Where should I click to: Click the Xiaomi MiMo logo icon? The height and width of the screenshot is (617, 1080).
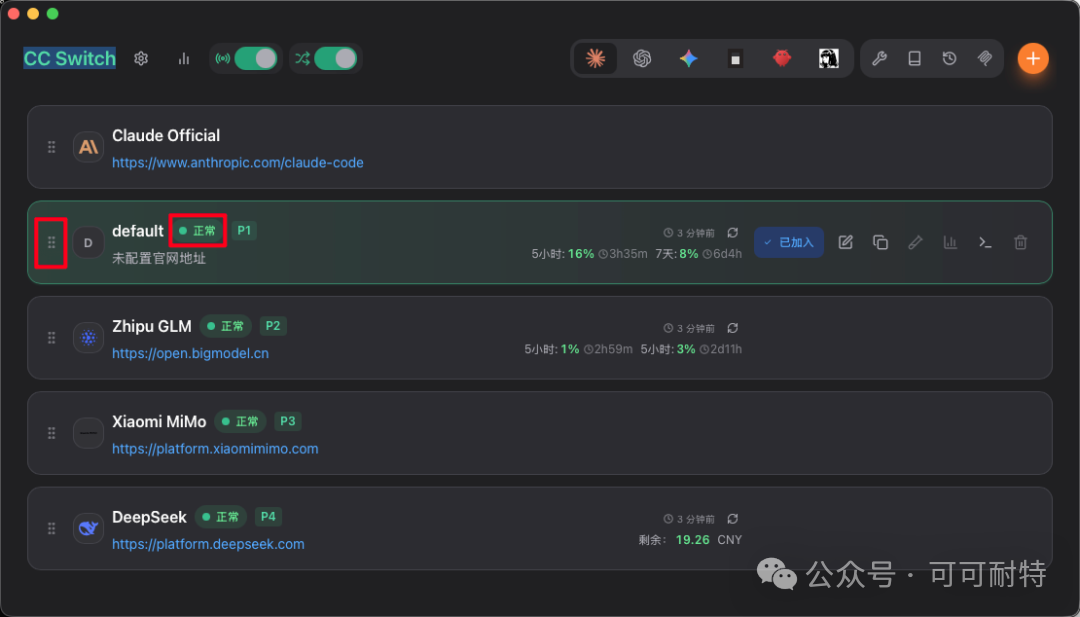tap(88, 433)
